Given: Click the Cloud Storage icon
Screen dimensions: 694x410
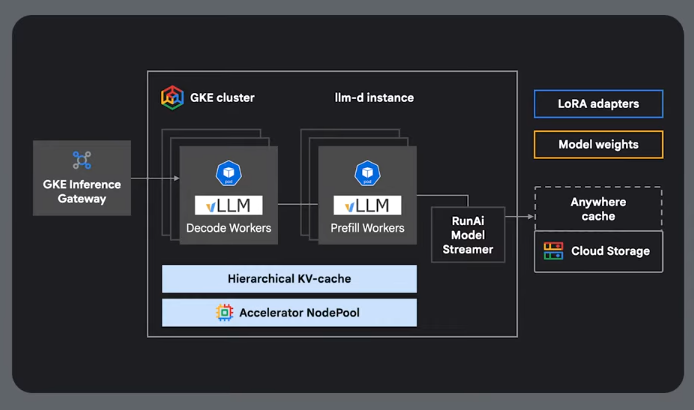Looking at the screenshot, I should (x=553, y=251).
